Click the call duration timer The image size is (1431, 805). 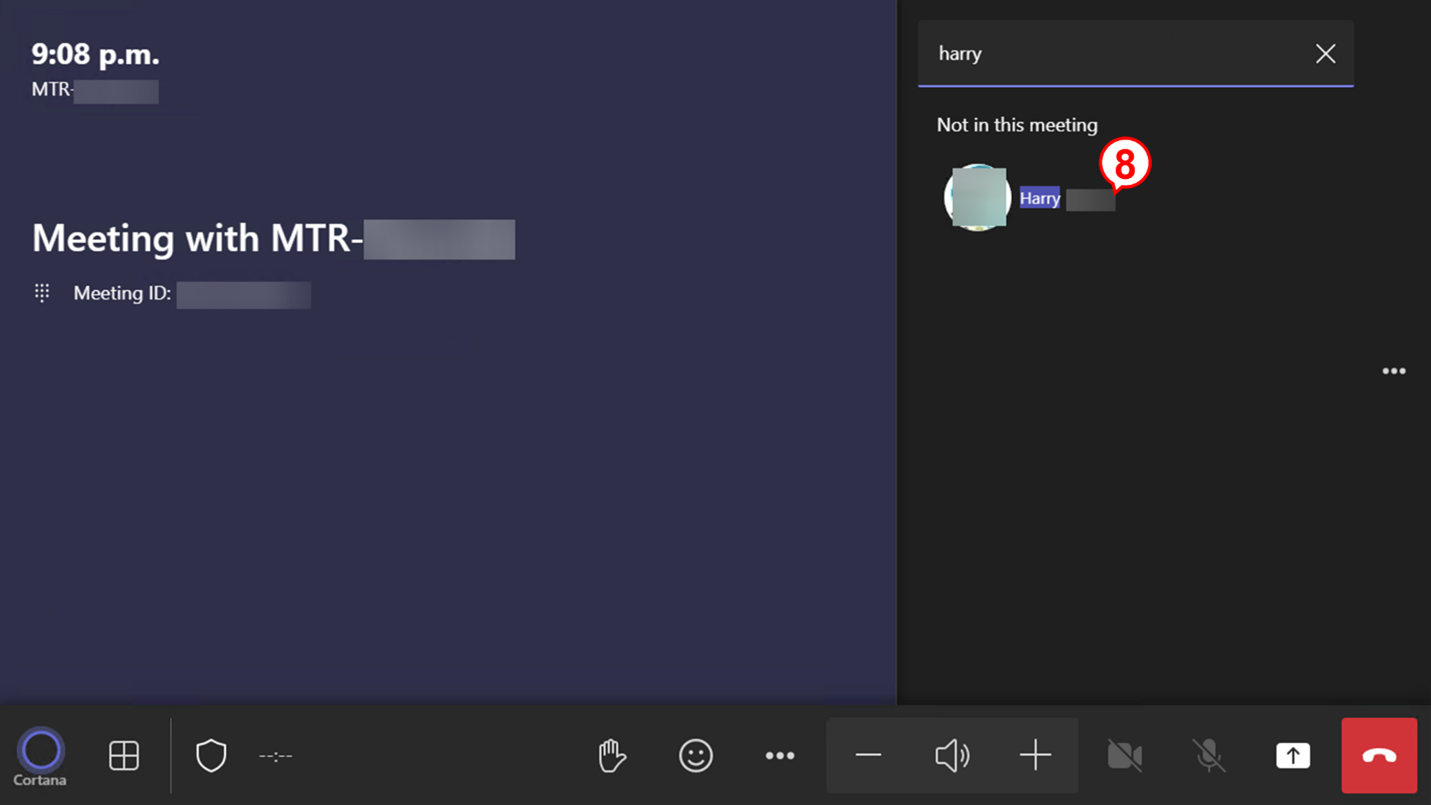[276, 756]
